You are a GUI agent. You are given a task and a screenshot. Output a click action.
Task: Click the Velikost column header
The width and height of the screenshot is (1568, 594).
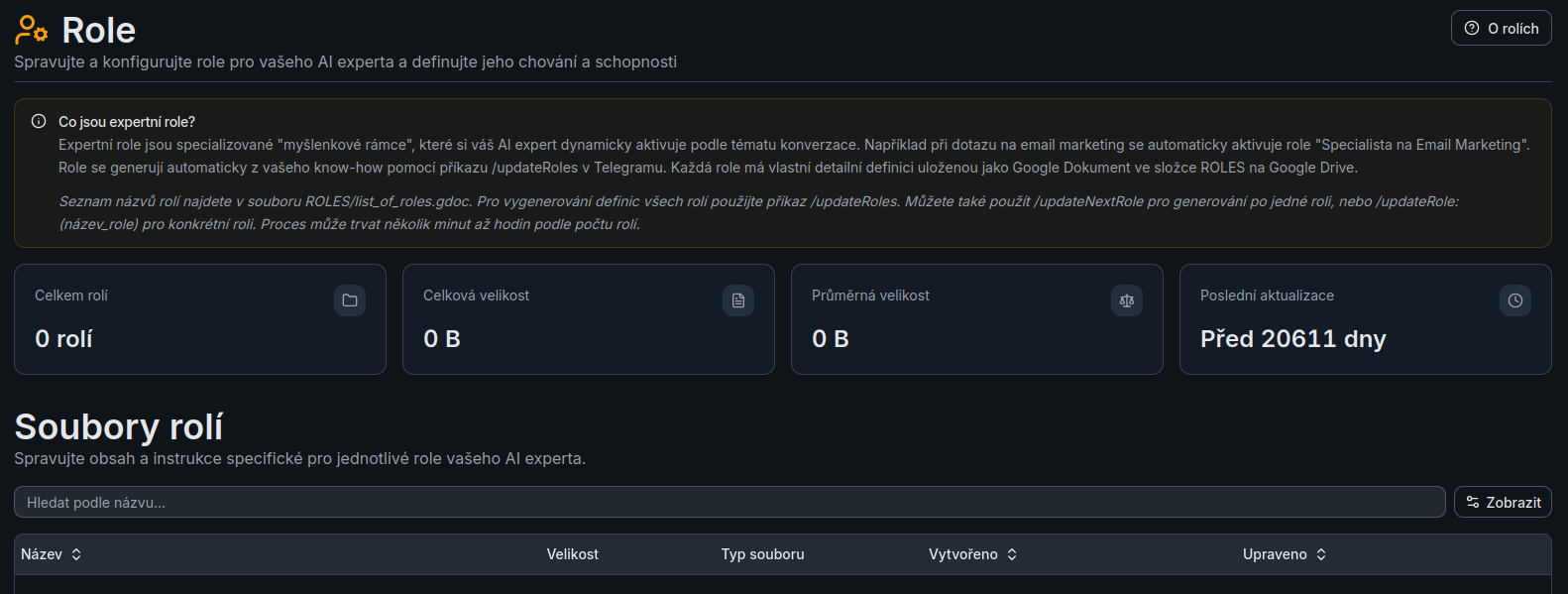573,554
